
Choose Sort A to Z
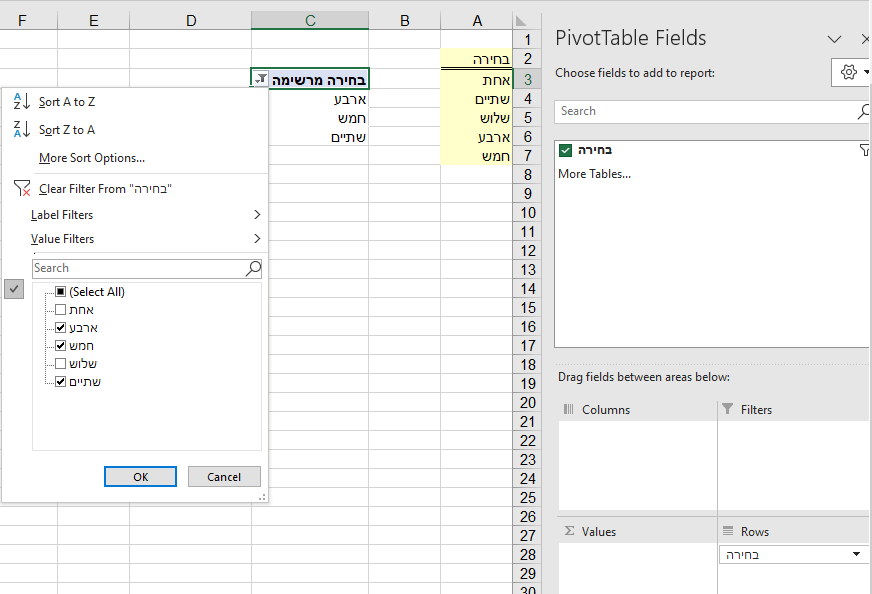[67, 102]
